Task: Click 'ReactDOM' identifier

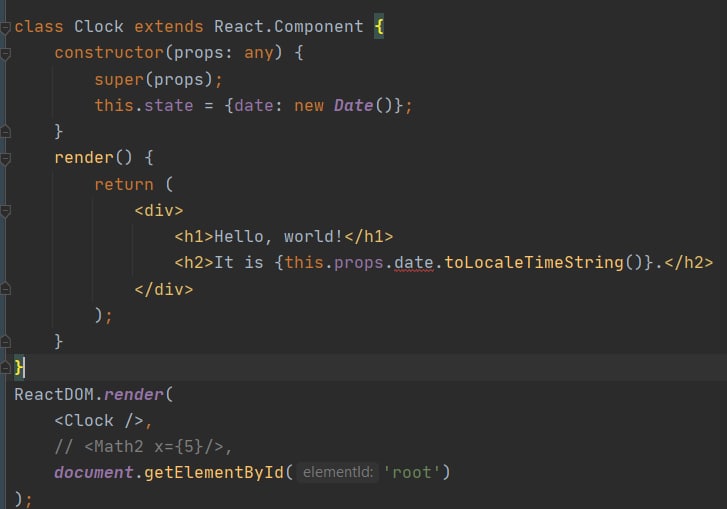Action: tap(54, 394)
